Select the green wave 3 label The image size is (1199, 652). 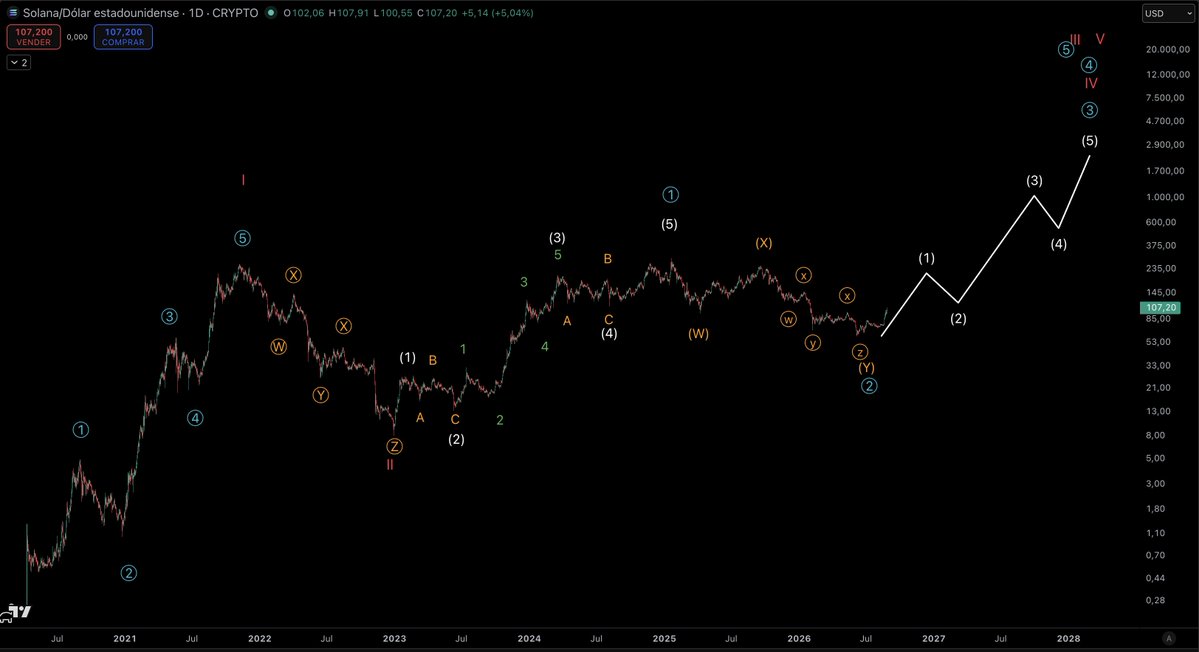point(524,282)
